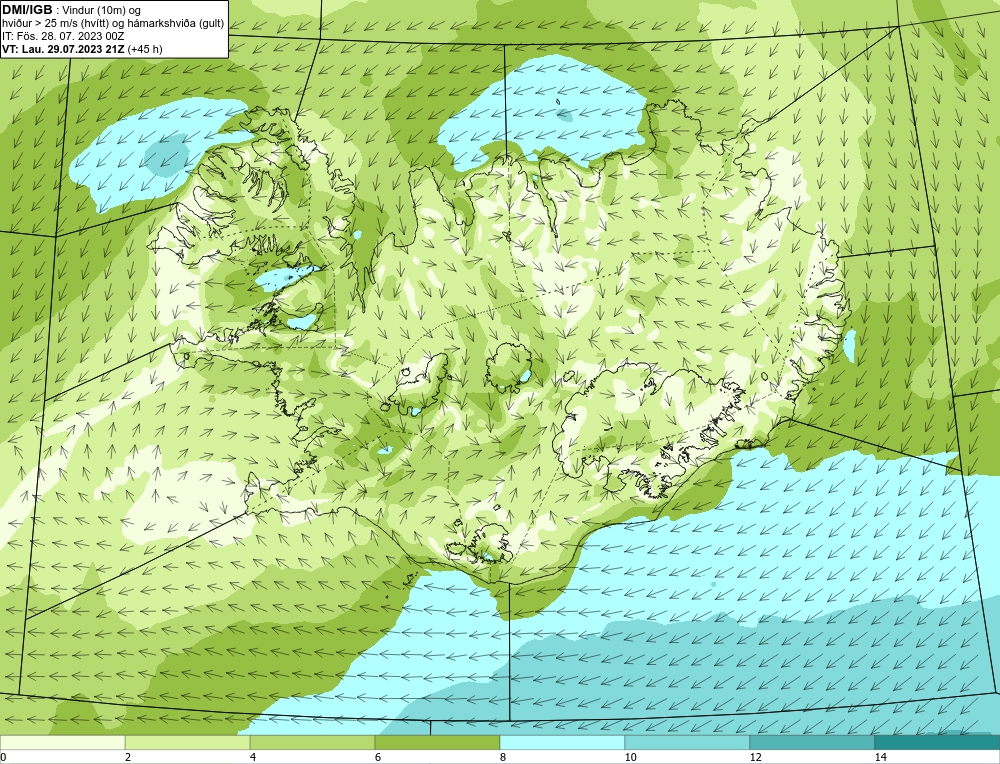Click the legend scale label "14"
The height and width of the screenshot is (764, 1000).
[x=881, y=757]
